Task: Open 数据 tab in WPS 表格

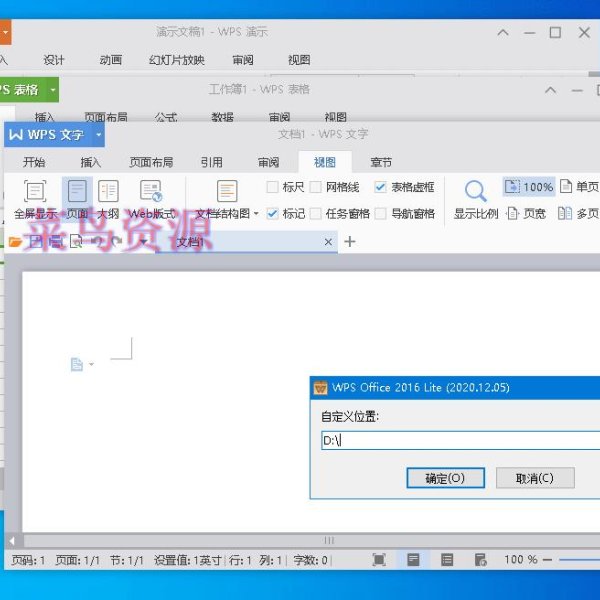Action: [x=222, y=117]
